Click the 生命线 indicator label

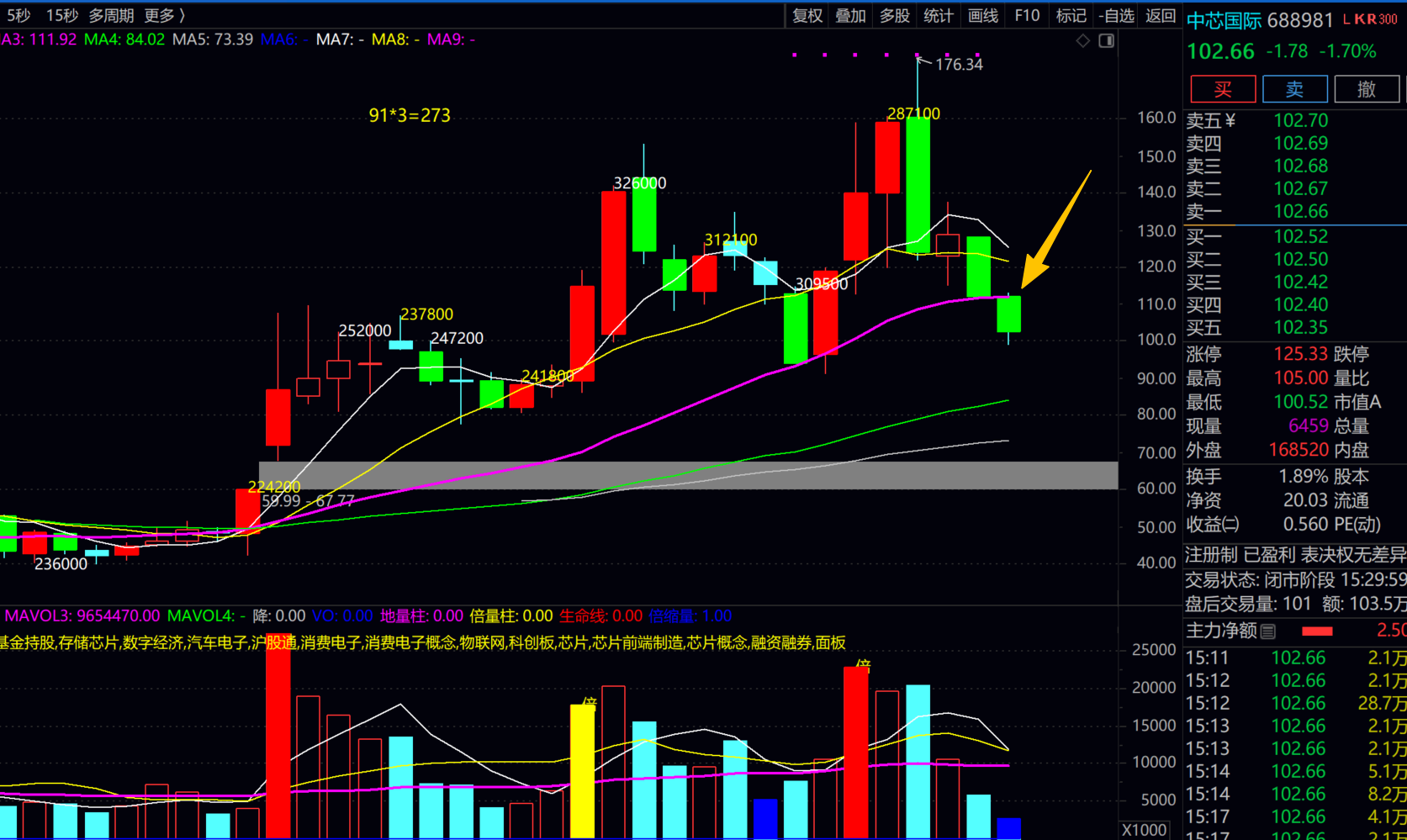click(x=601, y=616)
